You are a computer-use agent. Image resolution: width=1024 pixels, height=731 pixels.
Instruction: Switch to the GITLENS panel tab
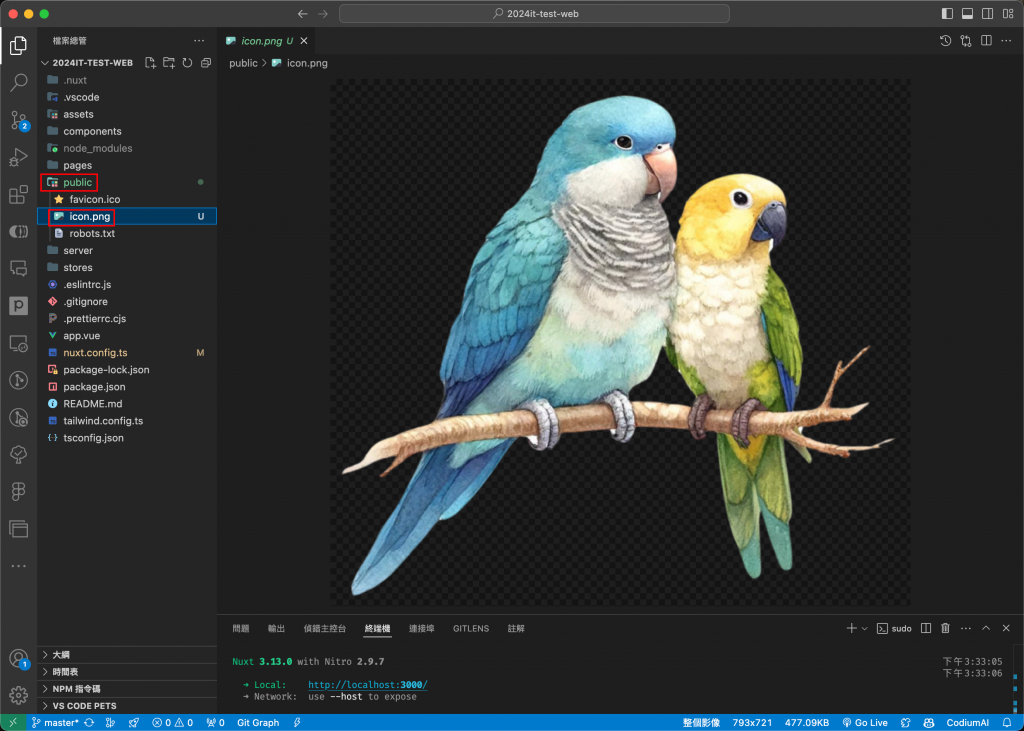[471, 629]
